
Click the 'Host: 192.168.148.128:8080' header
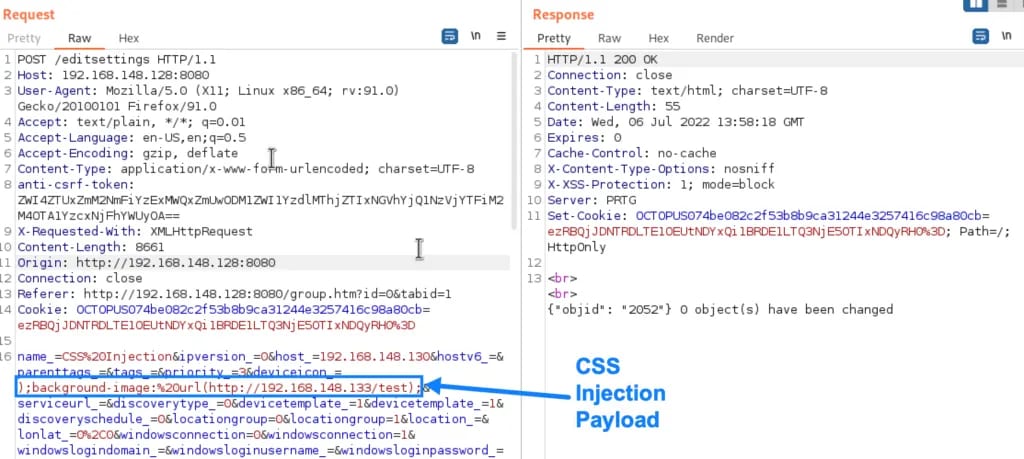point(113,75)
